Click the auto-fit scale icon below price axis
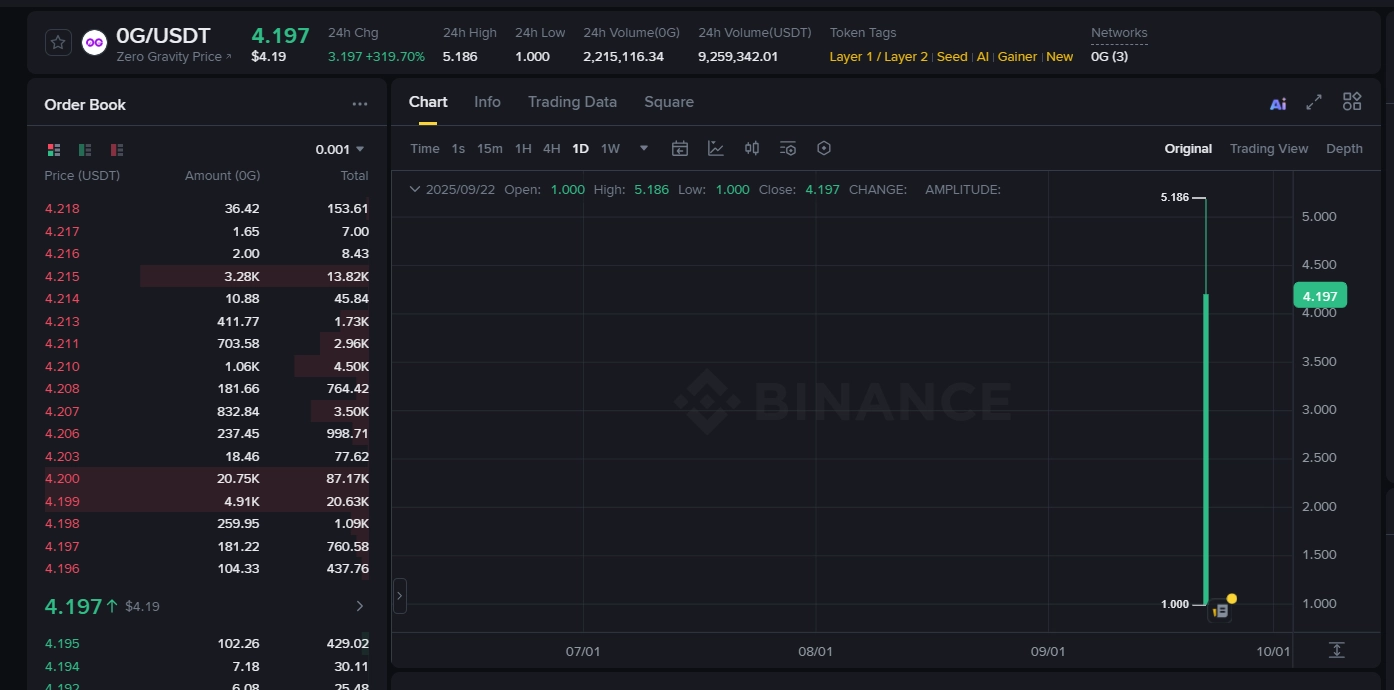1394x690 pixels. click(1337, 649)
